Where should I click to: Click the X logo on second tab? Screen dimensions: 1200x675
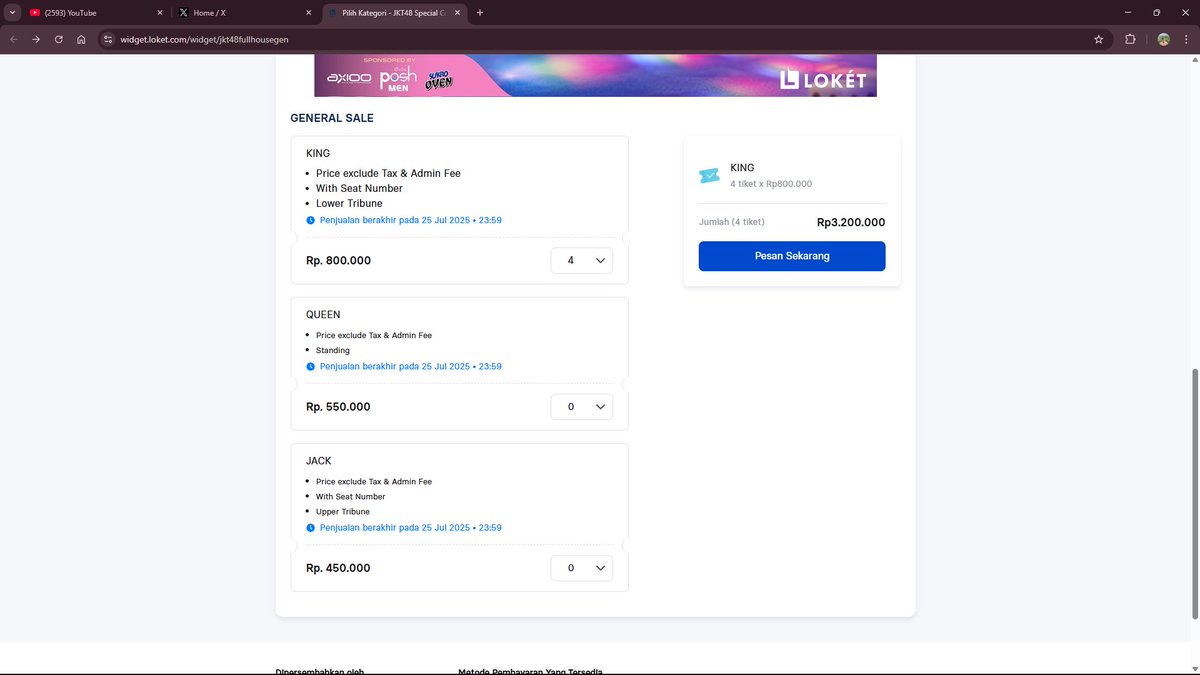pyautogui.click(x=183, y=13)
